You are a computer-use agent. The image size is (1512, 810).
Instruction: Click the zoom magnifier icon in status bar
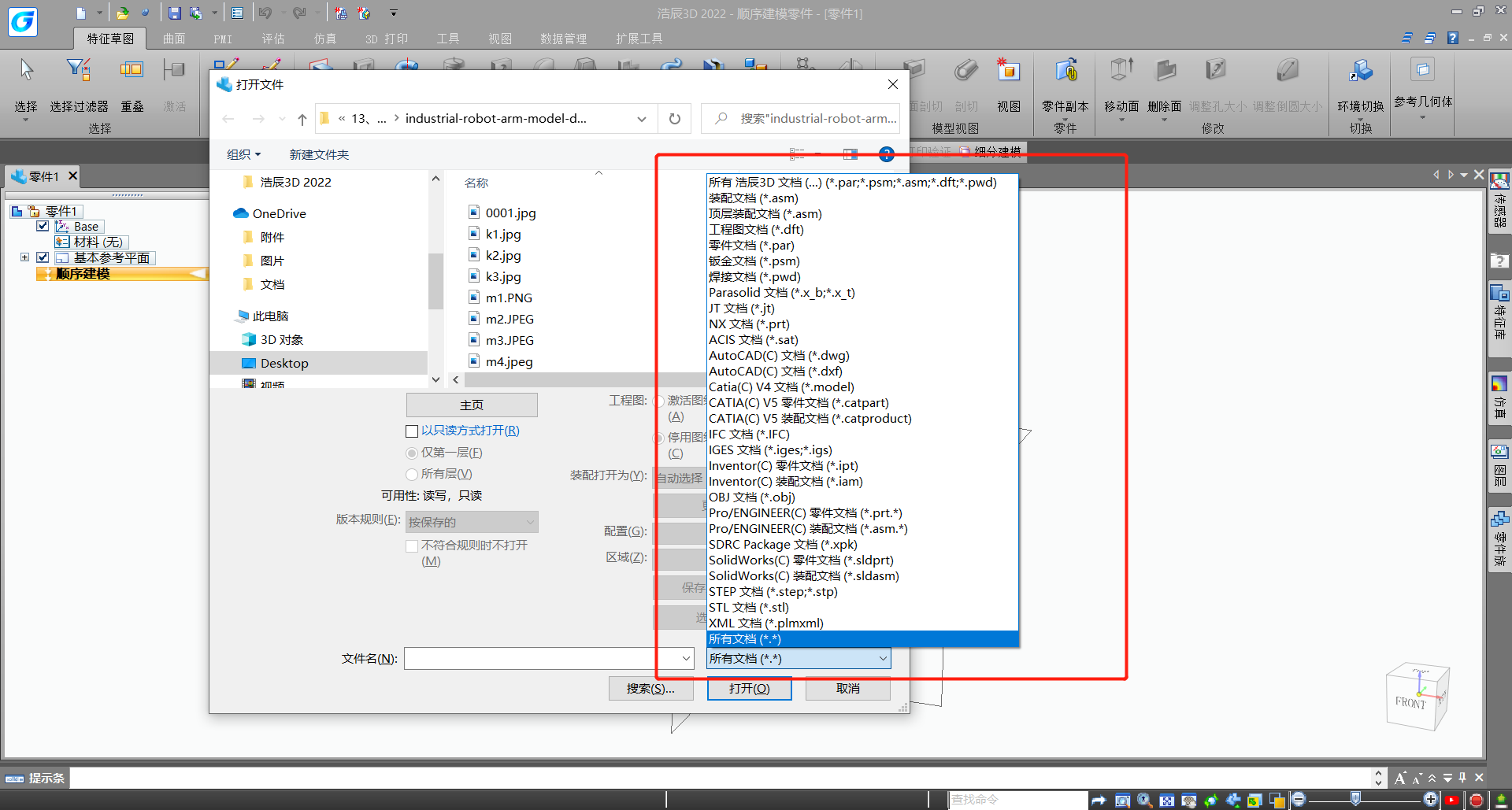click(1144, 801)
